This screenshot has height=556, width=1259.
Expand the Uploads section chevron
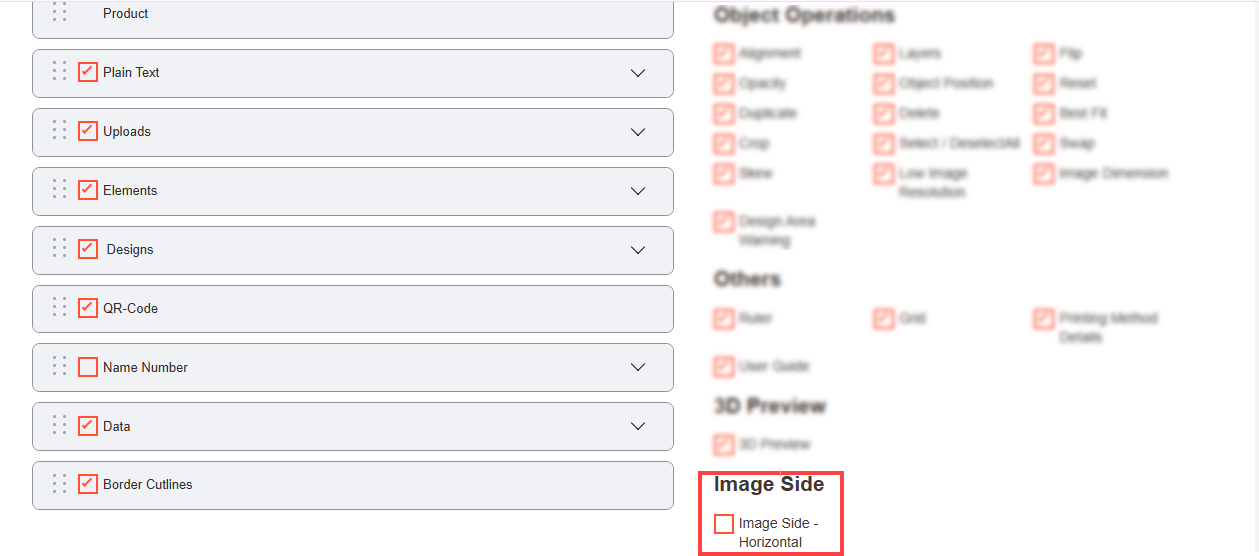[638, 132]
